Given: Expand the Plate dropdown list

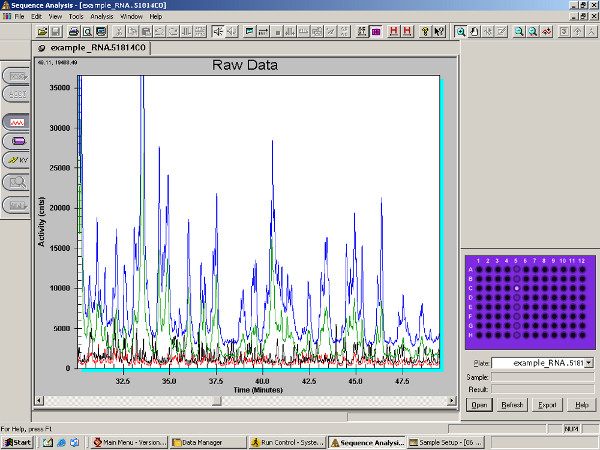Looking at the screenshot, I should tap(588, 362).
